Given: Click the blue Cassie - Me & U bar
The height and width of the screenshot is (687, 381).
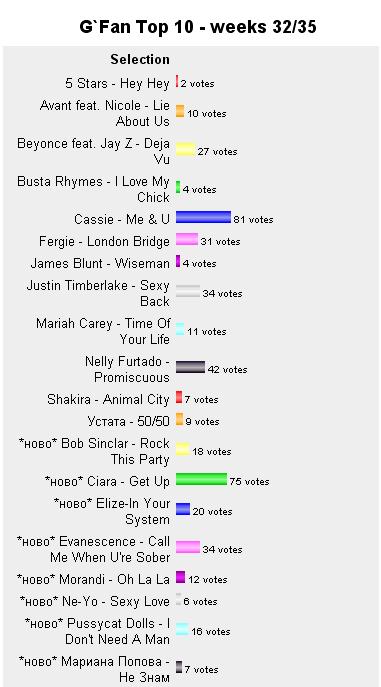Looking at the screenshot, I should pyautogui.click(x=203, y=217).
